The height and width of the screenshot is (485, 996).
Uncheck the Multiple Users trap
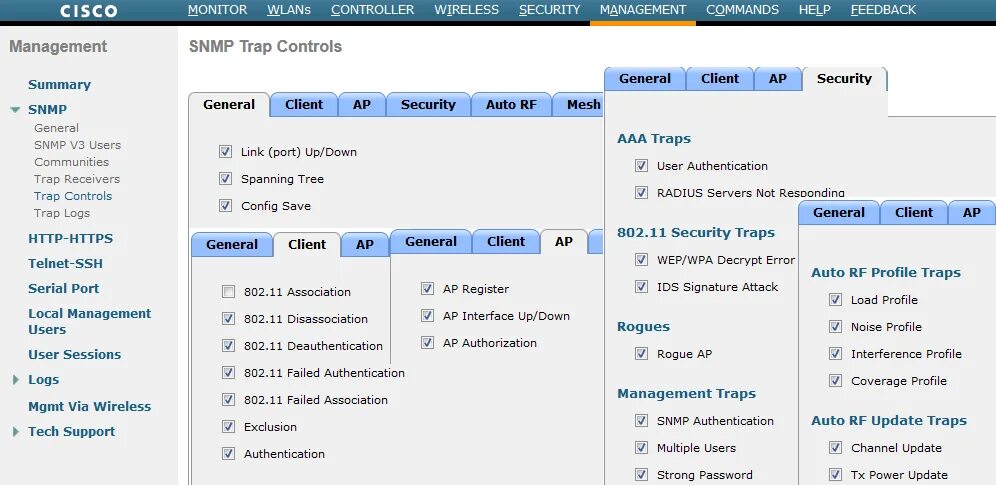[x=641, y=448]
